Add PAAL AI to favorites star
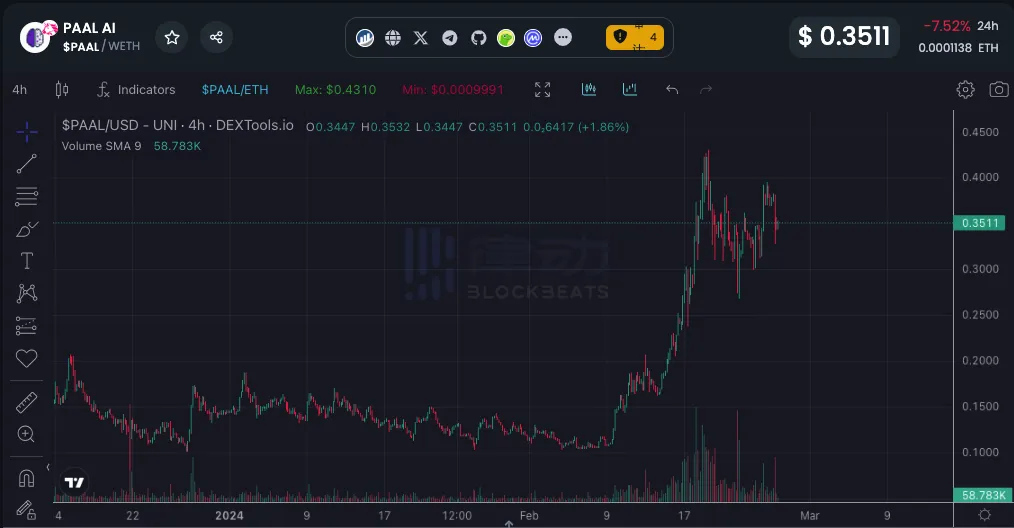The image size is (1014, 528). (x=172, y=38)
